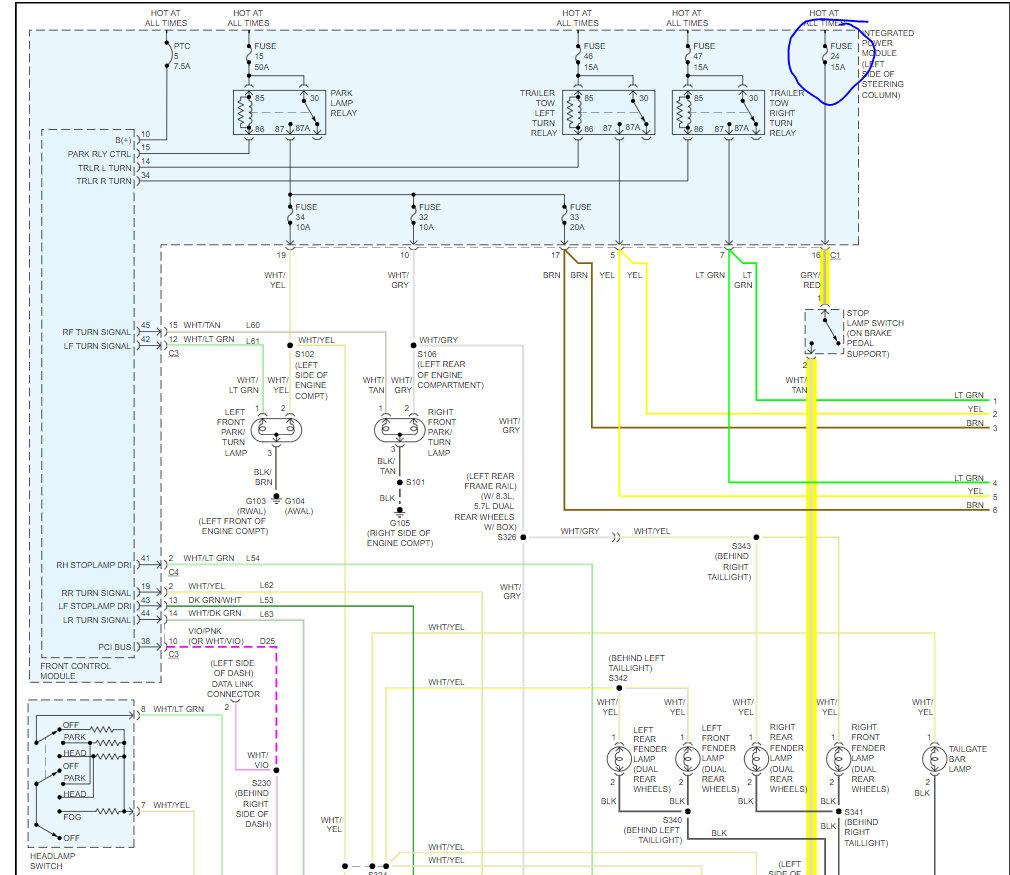Click the 'L53' circuit code
Viewport: 1010px width, 875px height.
(267, 600)
